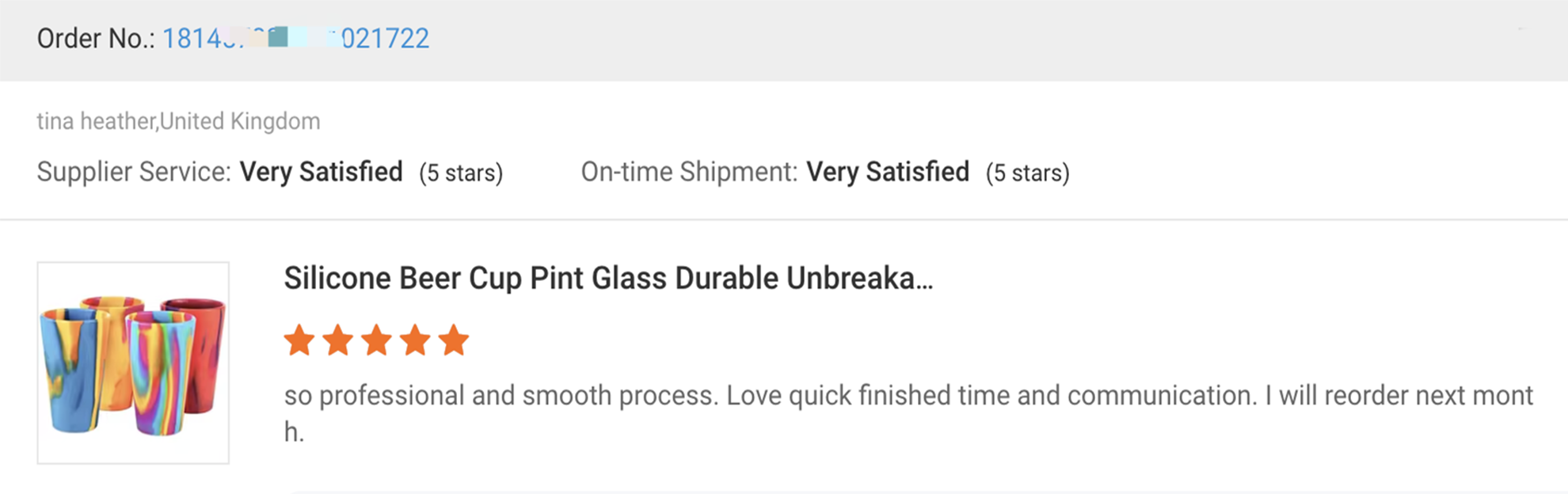
Task: Click the blue cup in product image
Action: pyautogui.click(x=70, y=372)
